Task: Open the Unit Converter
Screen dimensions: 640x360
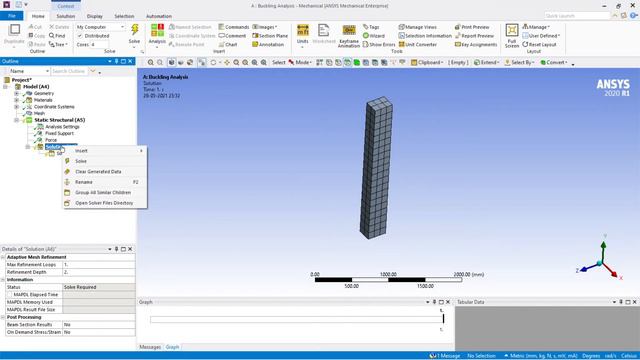Action: [418, 44]
